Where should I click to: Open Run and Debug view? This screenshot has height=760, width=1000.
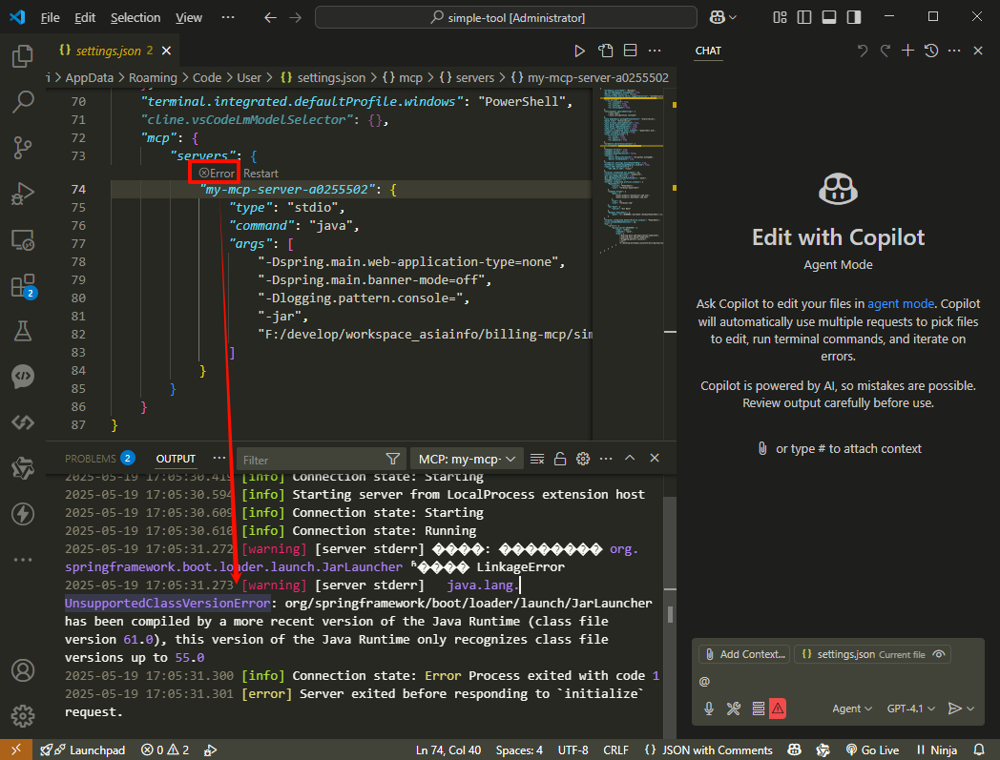click(22, 194)
